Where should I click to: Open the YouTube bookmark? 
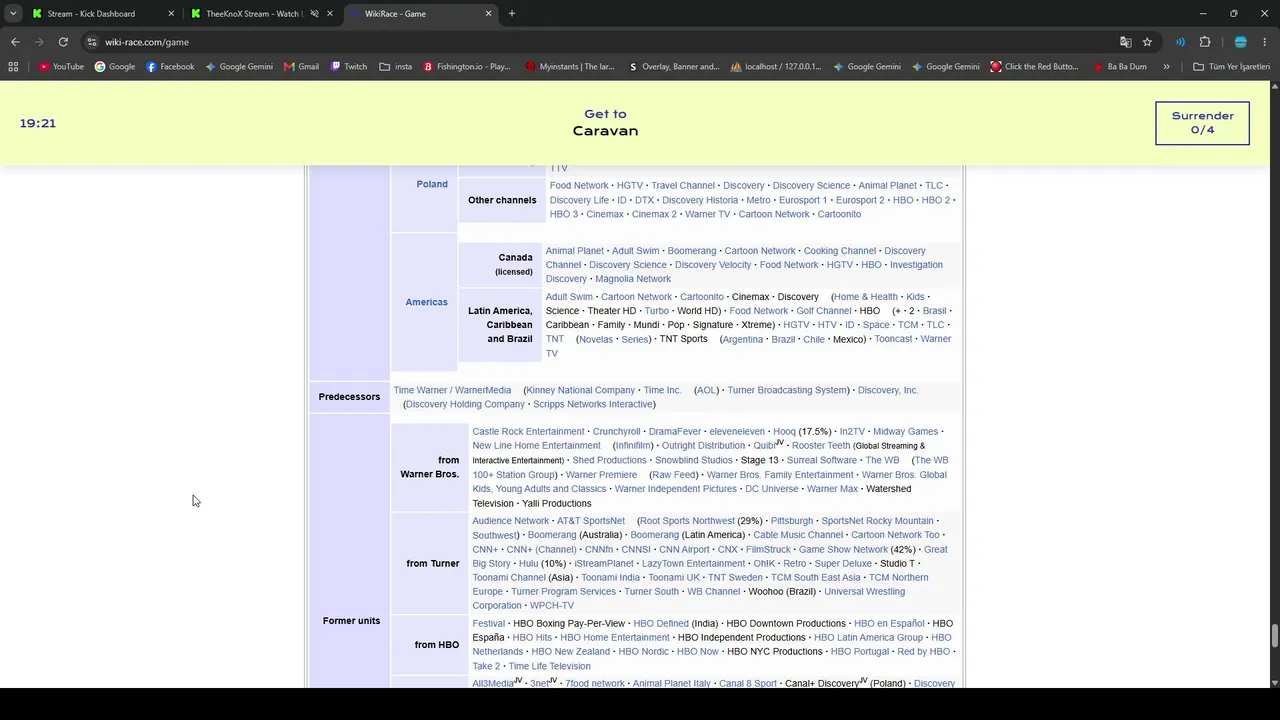[61, 67]
